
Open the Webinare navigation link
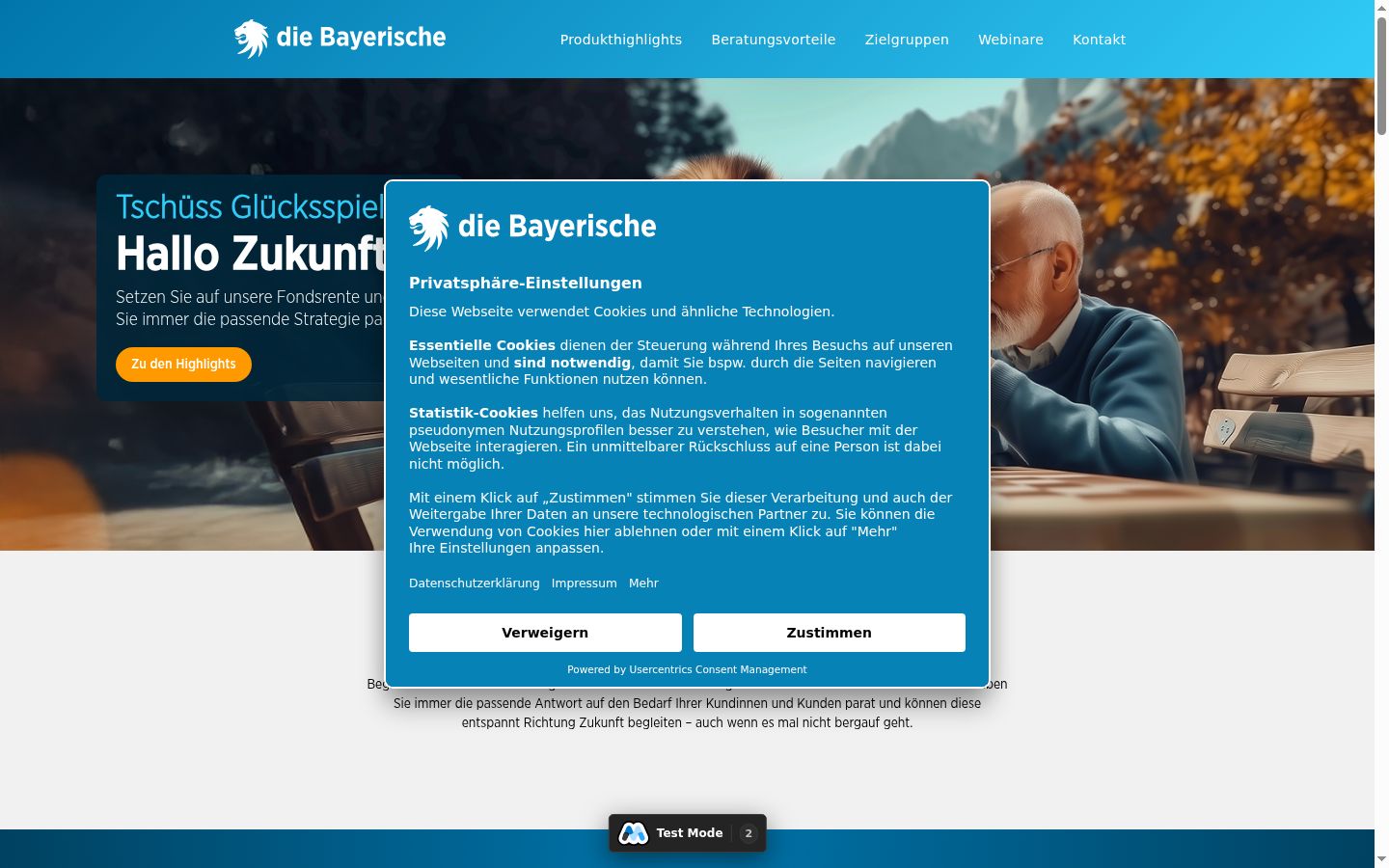click(x=1011, y=40)
